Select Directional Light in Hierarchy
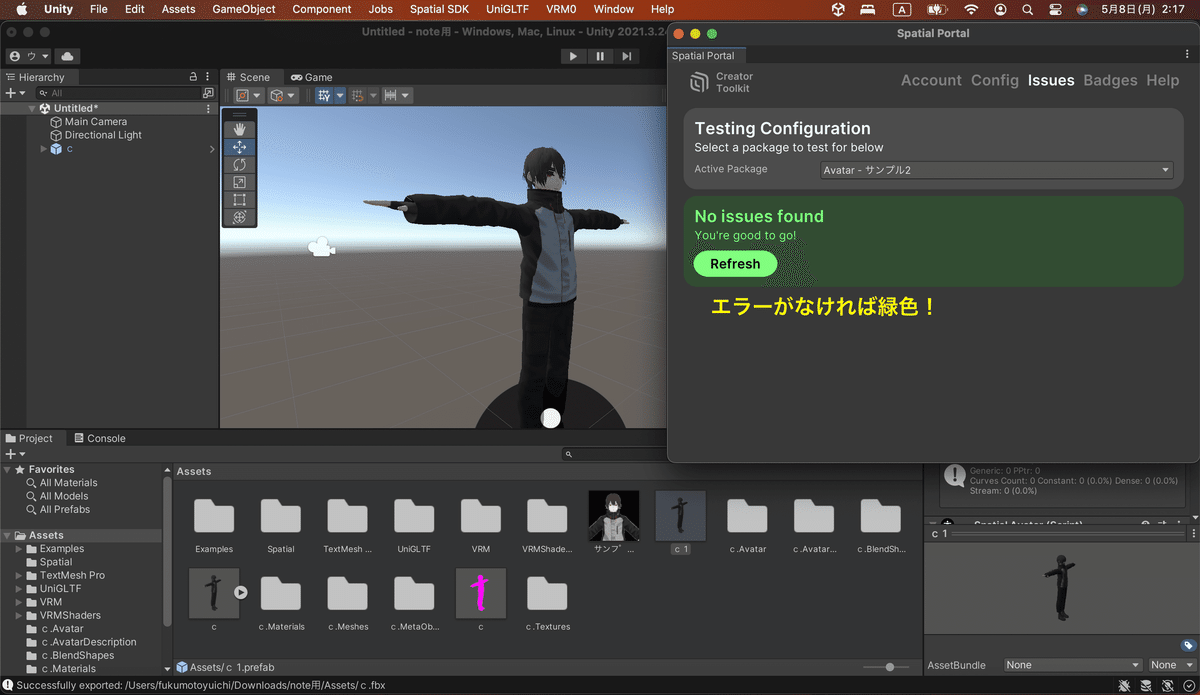This screenshot has height=695, width=1200. (103, 135)
